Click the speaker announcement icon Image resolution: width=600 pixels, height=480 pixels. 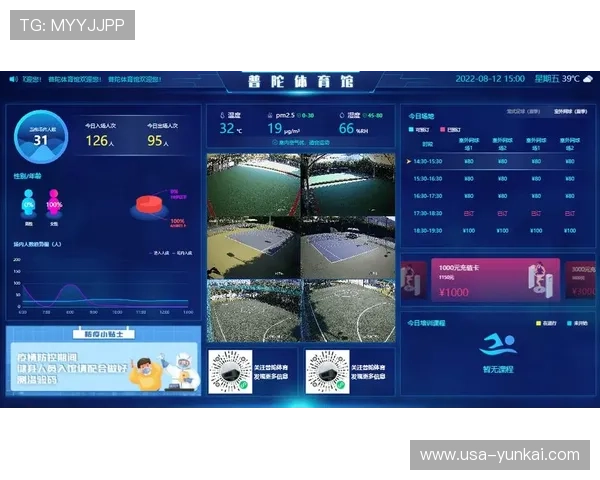point(14,79)
